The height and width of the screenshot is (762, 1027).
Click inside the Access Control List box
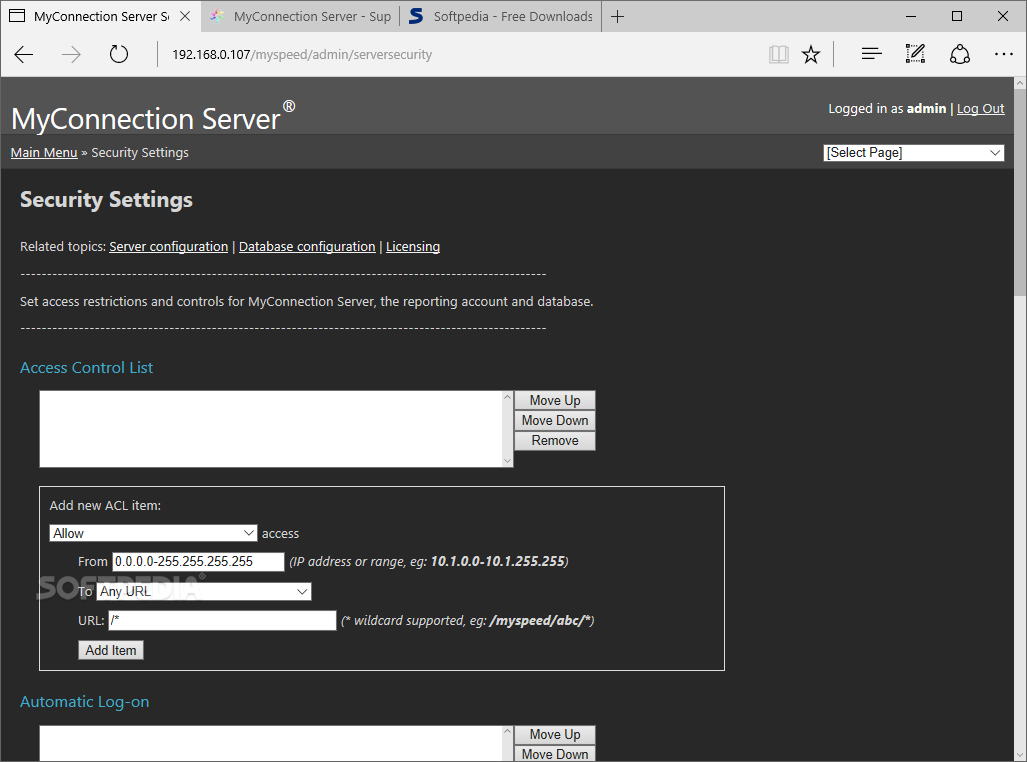point(271,429)
